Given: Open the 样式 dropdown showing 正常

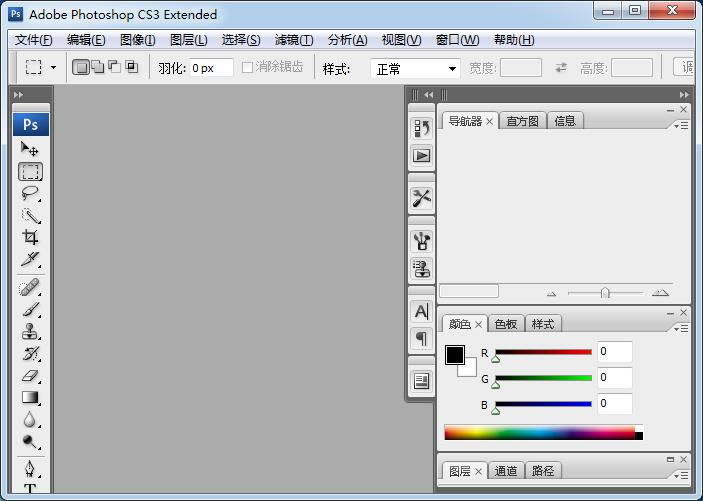Looking at the screenshot, I should [x=415, y=69].
